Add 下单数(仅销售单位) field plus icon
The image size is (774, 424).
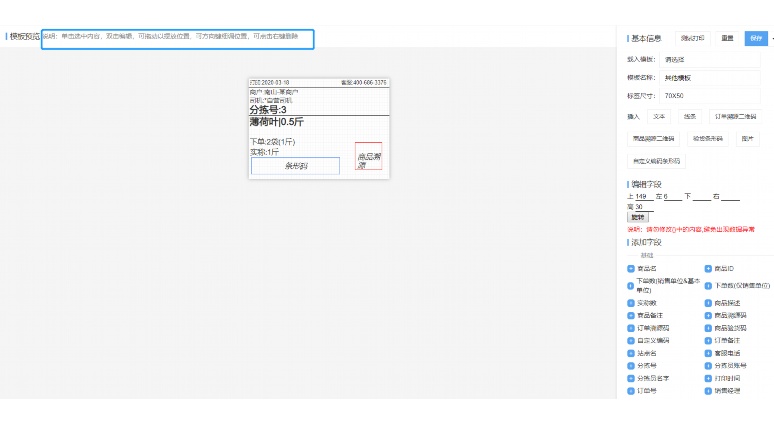pos(708,286)
